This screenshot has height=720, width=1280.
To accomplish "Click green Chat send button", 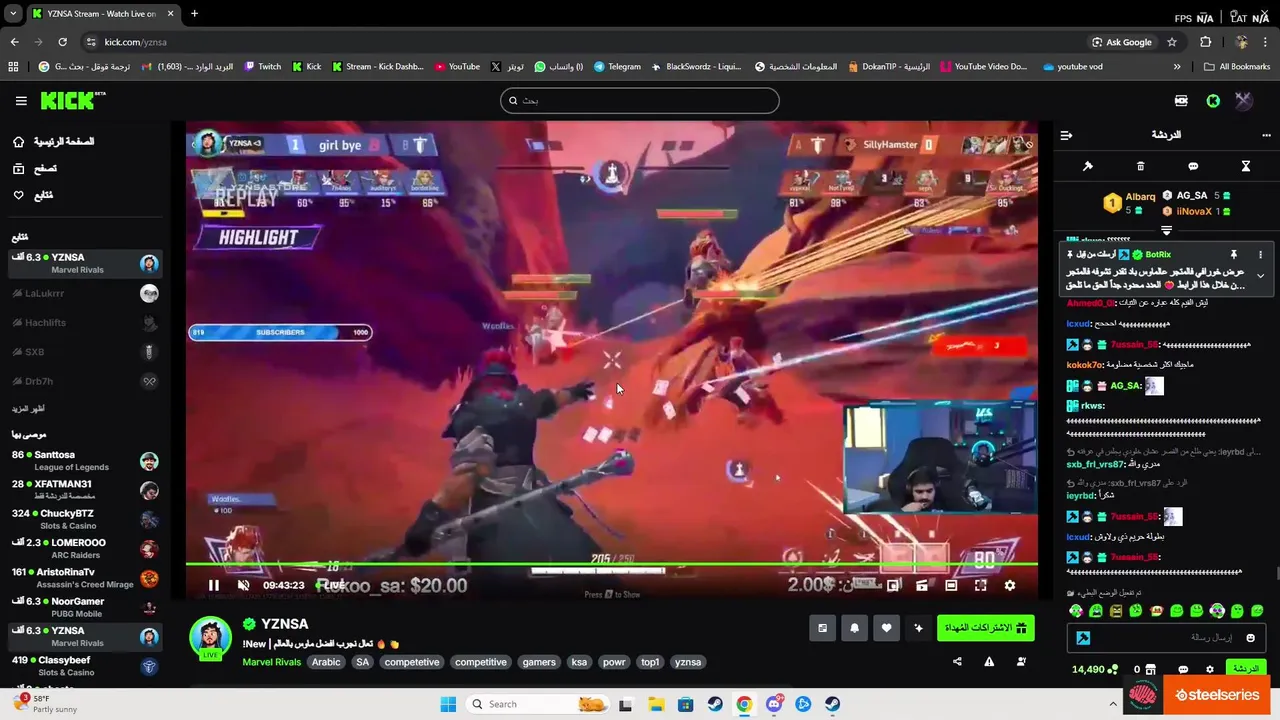I will pyautogui.click(x=1245, y=669).
